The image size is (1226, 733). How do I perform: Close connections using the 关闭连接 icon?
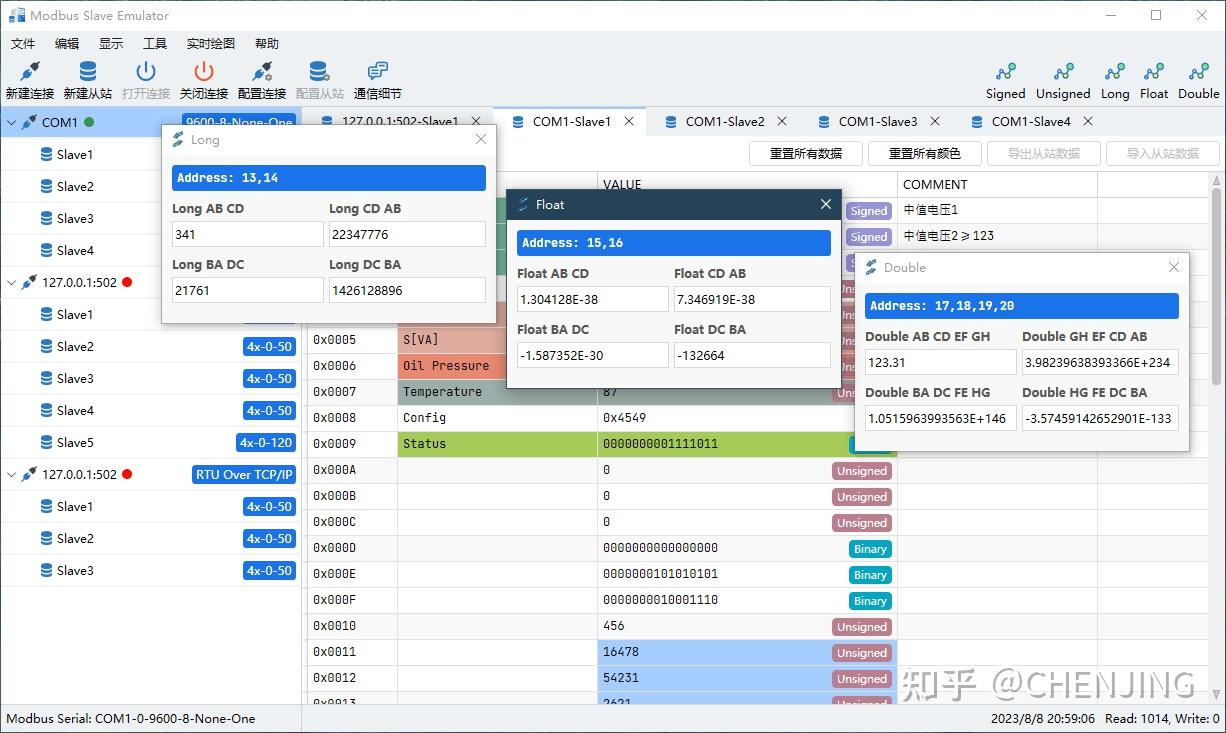click(203, 79)
